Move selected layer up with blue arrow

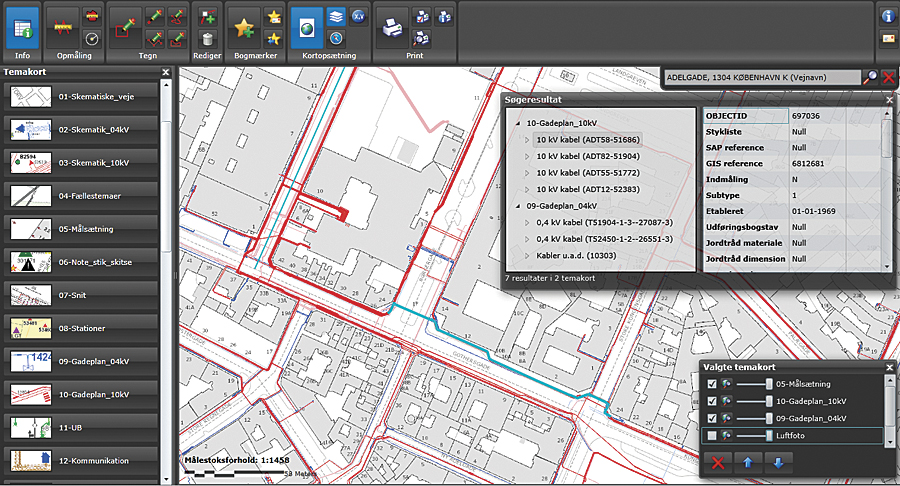tap(749, 462)
